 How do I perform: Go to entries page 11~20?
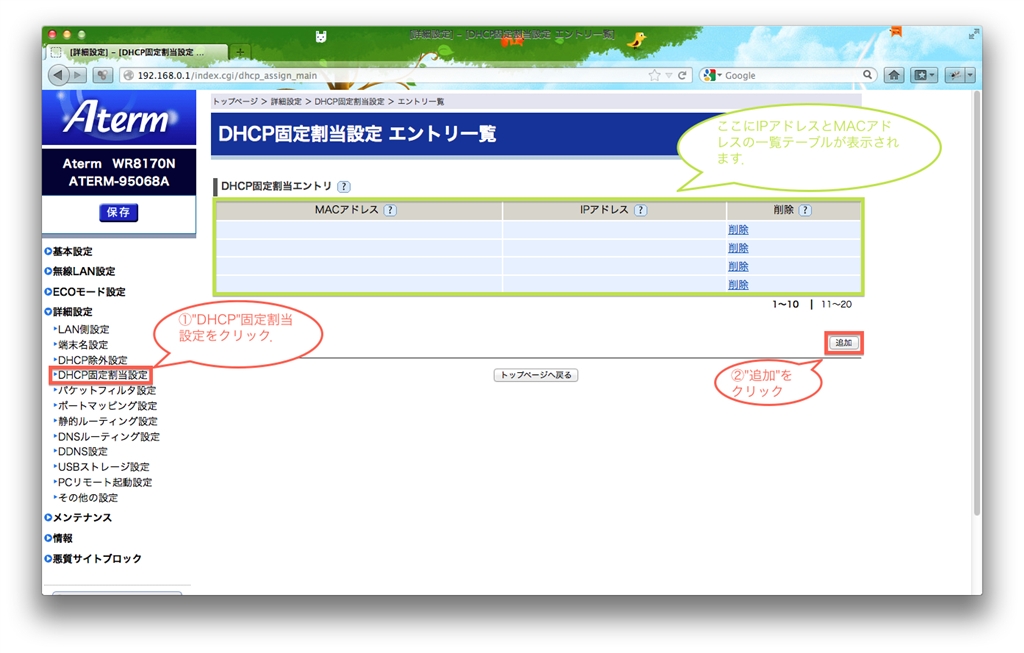pos(835,304)
